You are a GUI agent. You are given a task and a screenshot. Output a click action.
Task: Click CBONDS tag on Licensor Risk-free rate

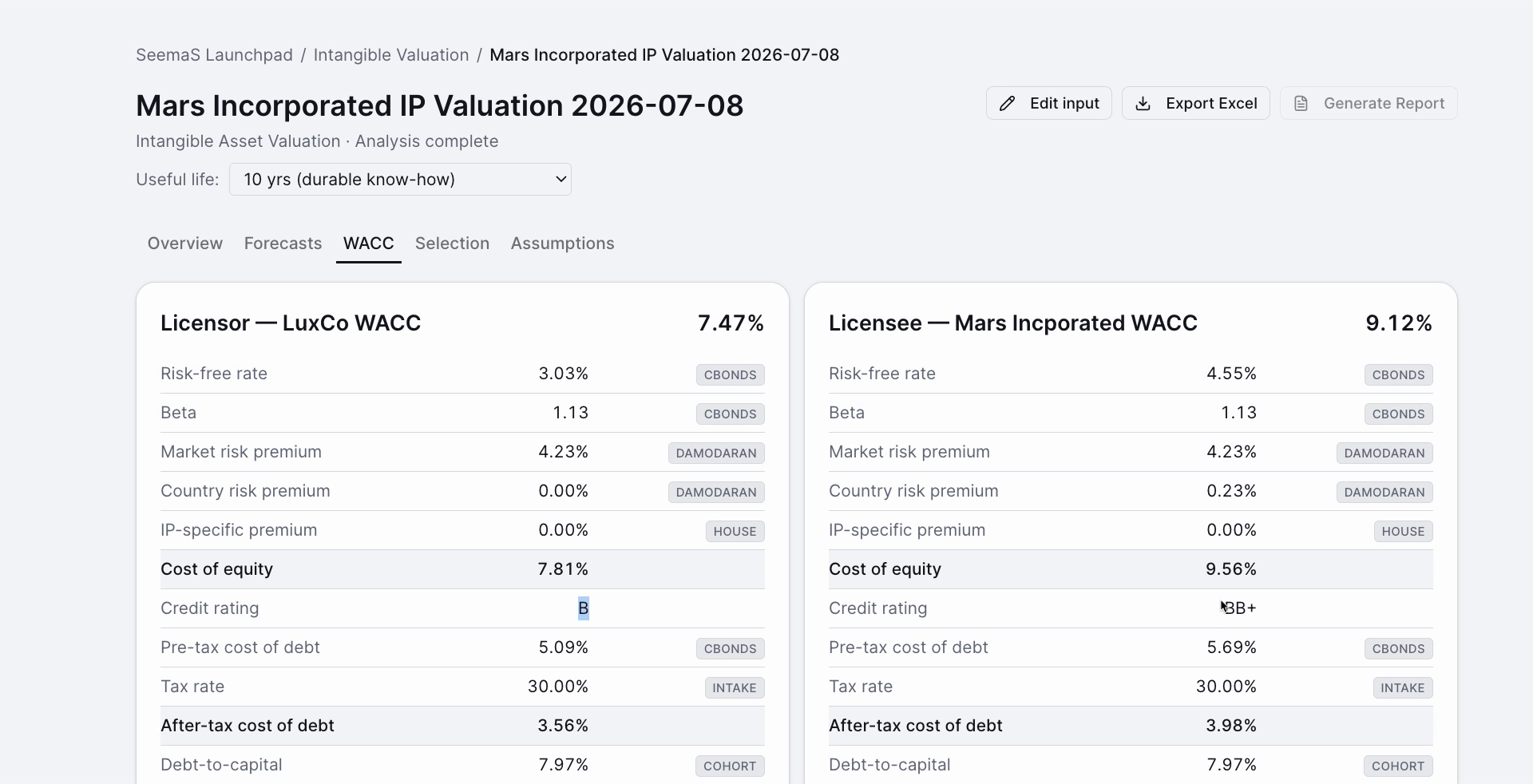pos(730,375)
